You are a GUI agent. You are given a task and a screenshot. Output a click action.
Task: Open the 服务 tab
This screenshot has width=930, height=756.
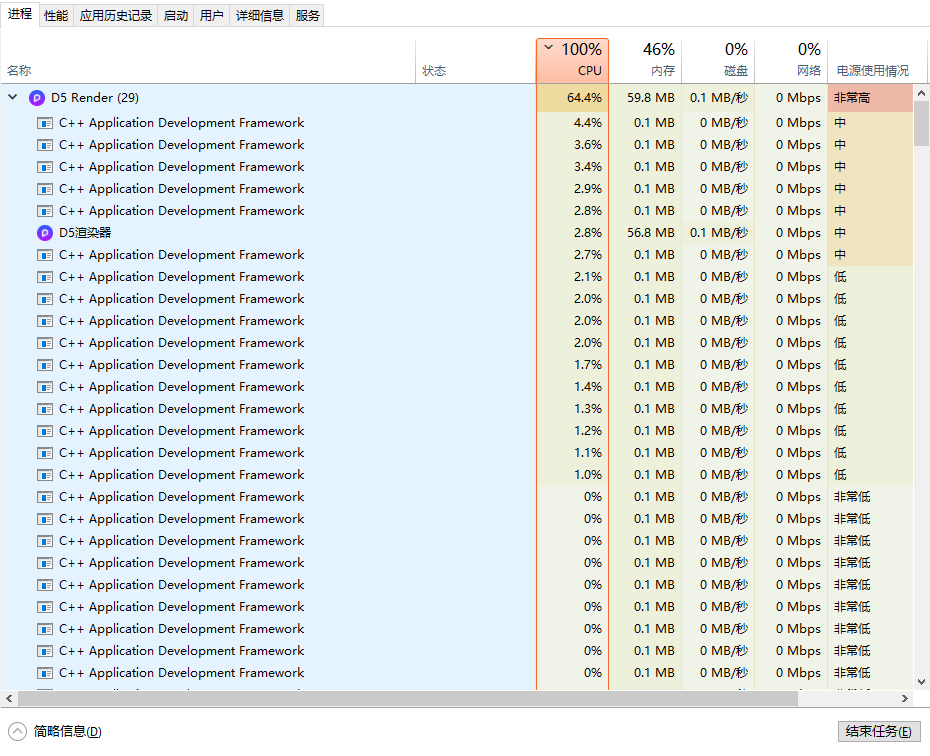307,15
